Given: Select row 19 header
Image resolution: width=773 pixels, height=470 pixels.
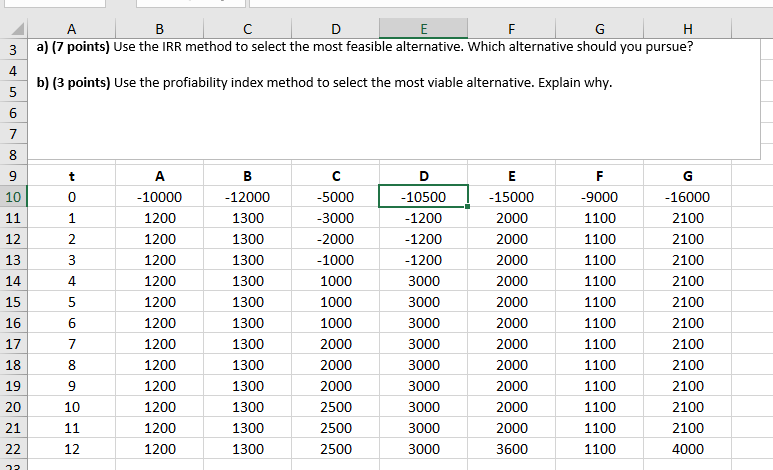Looking at the screenshot, I should tap(13, 386).
